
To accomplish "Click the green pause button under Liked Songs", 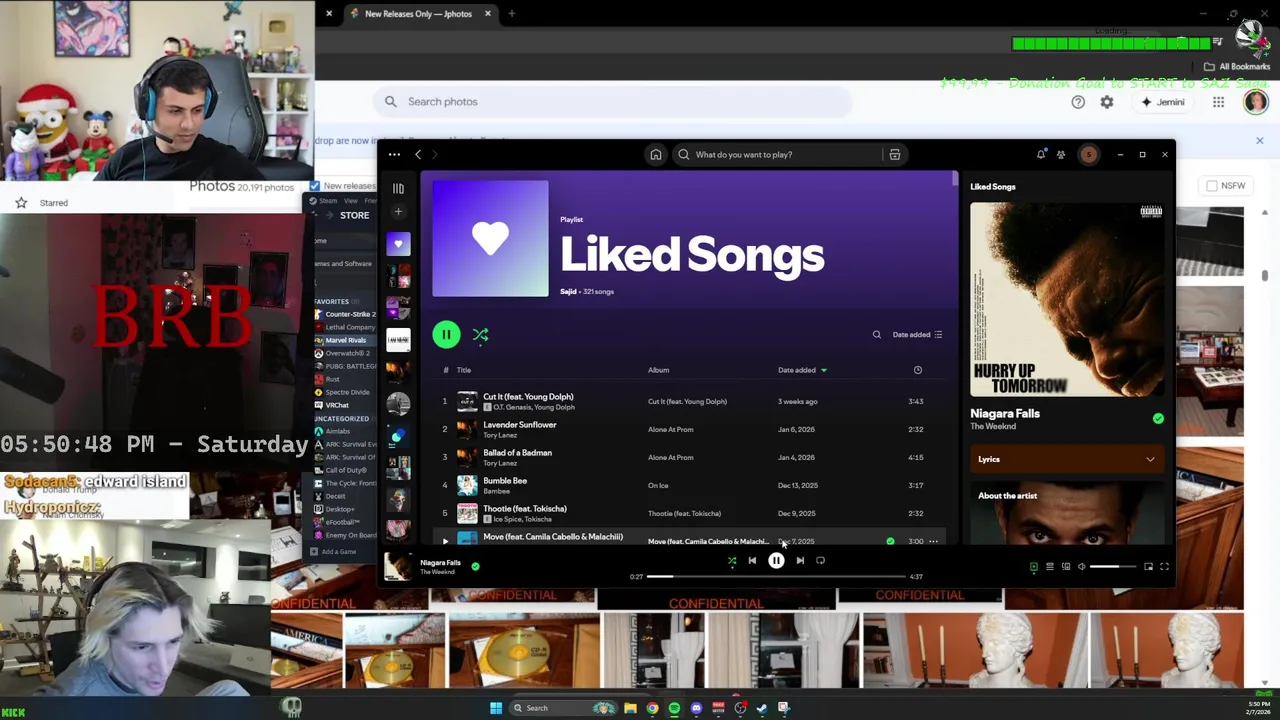I will (x=446, y=335).
